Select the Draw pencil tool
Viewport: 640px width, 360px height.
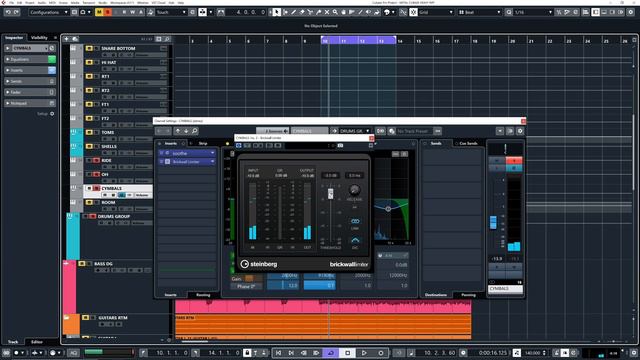[293, 12]
